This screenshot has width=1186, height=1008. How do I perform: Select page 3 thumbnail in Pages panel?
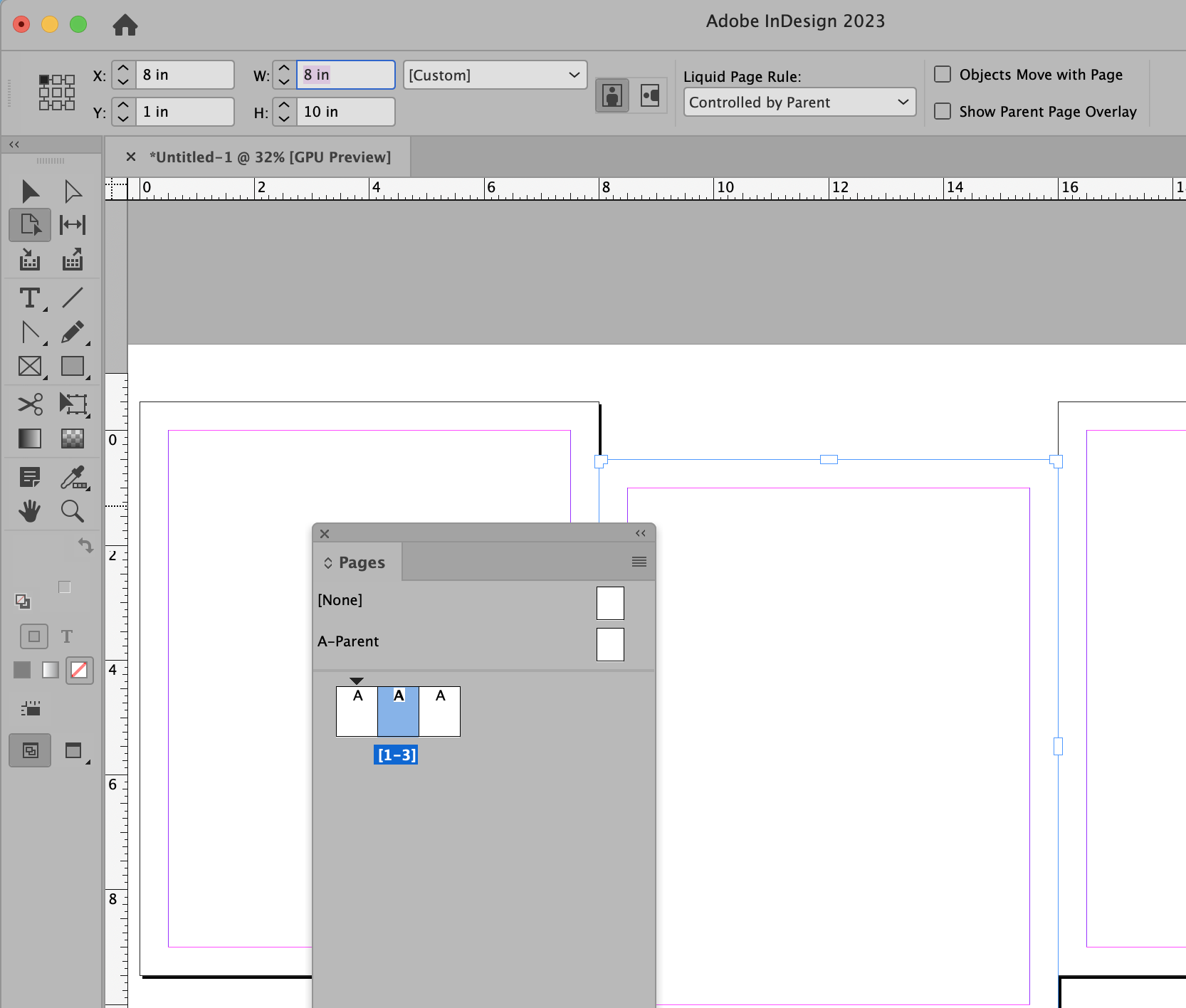tap(440, 711)
